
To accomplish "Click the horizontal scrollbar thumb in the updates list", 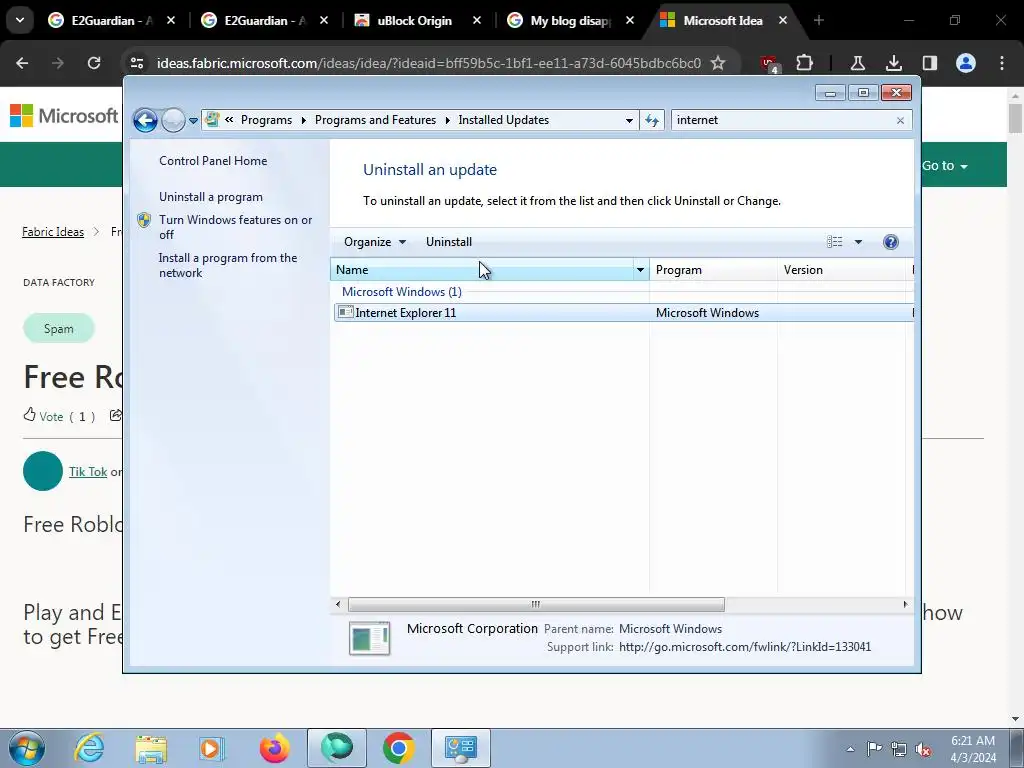I will 536,604.
